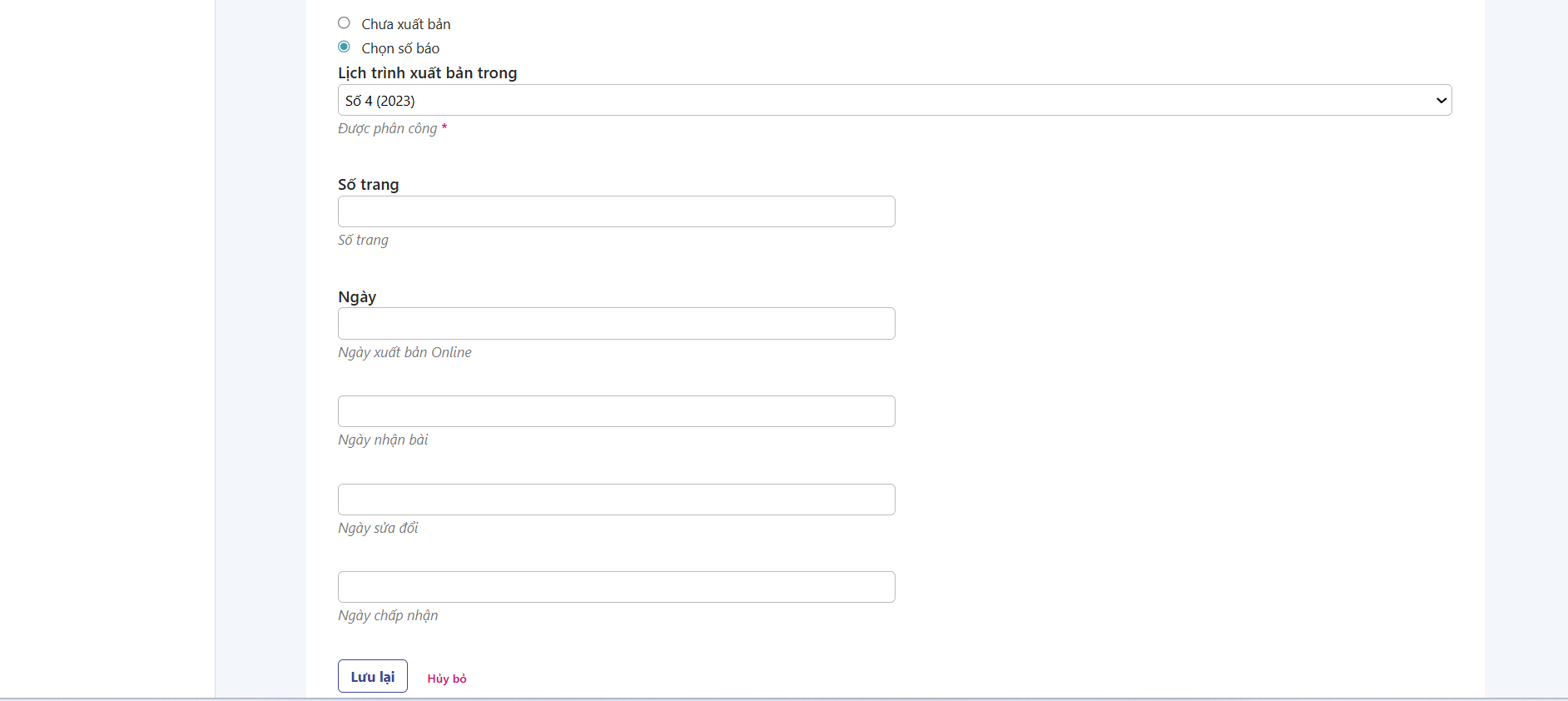
Task: Click the "Ngày chấp nhận" helper caption
Action: pos(388,615)
